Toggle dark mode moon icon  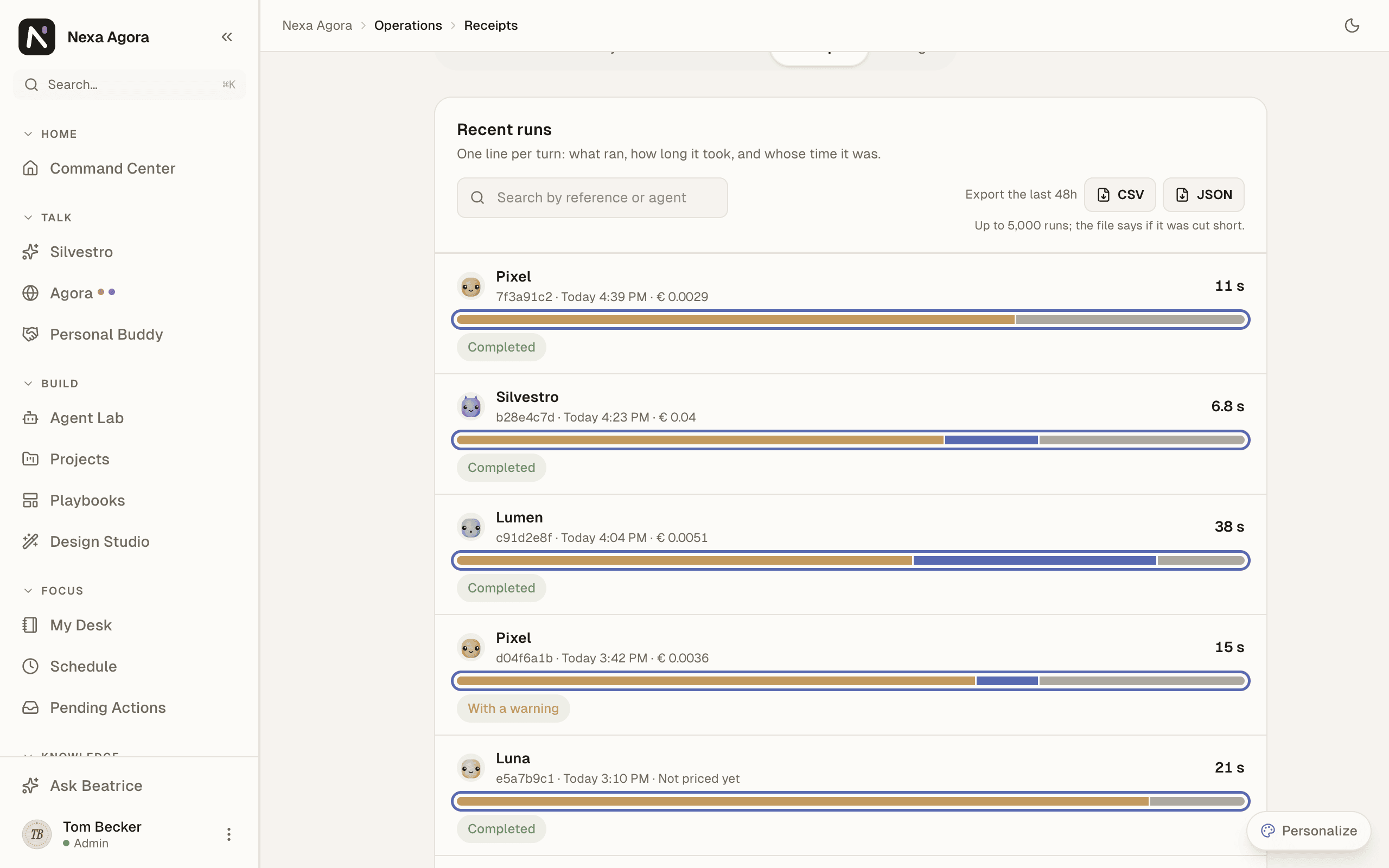pos(1352,25)
